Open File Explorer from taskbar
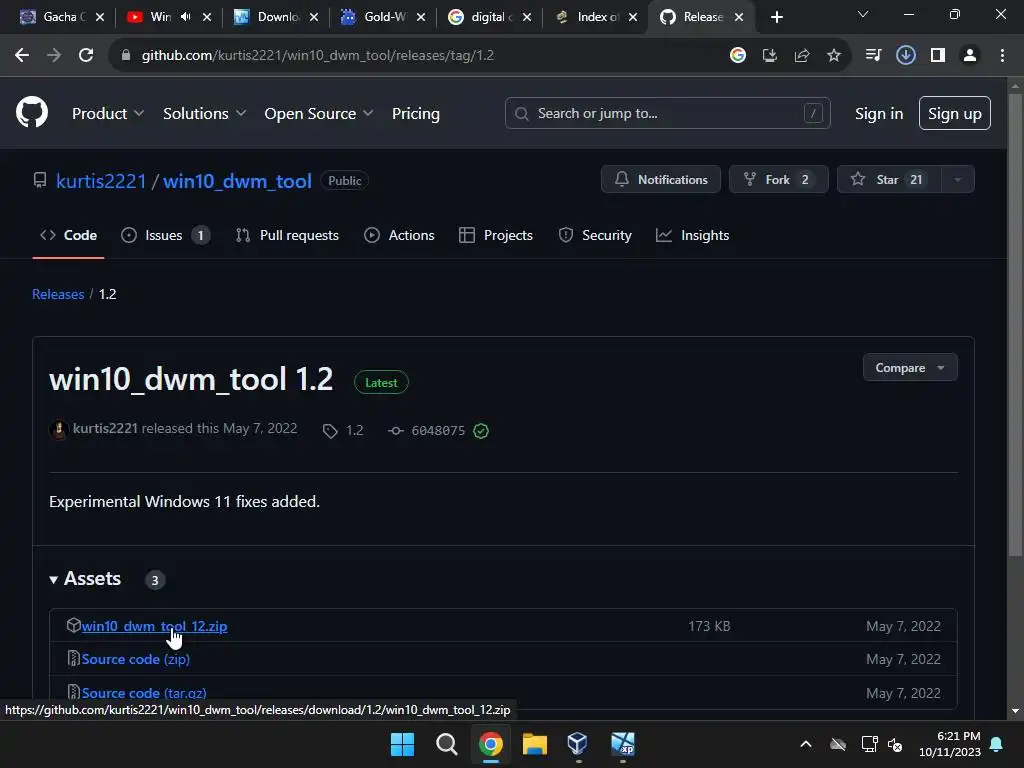The height and width of the screenshot is (768, 1024). coord(534,744)
